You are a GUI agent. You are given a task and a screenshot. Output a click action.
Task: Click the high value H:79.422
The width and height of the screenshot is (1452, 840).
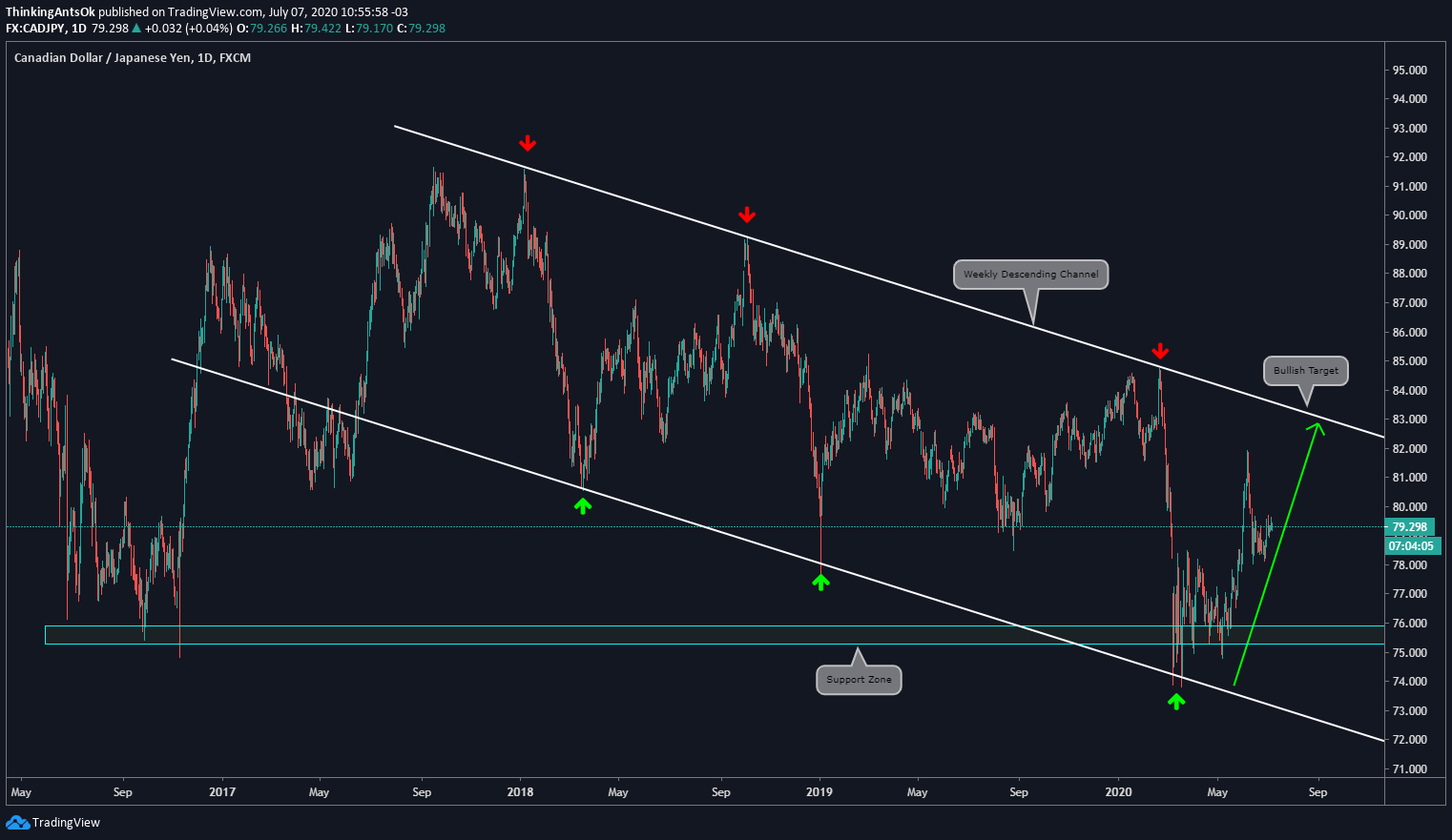coord(316,29)
